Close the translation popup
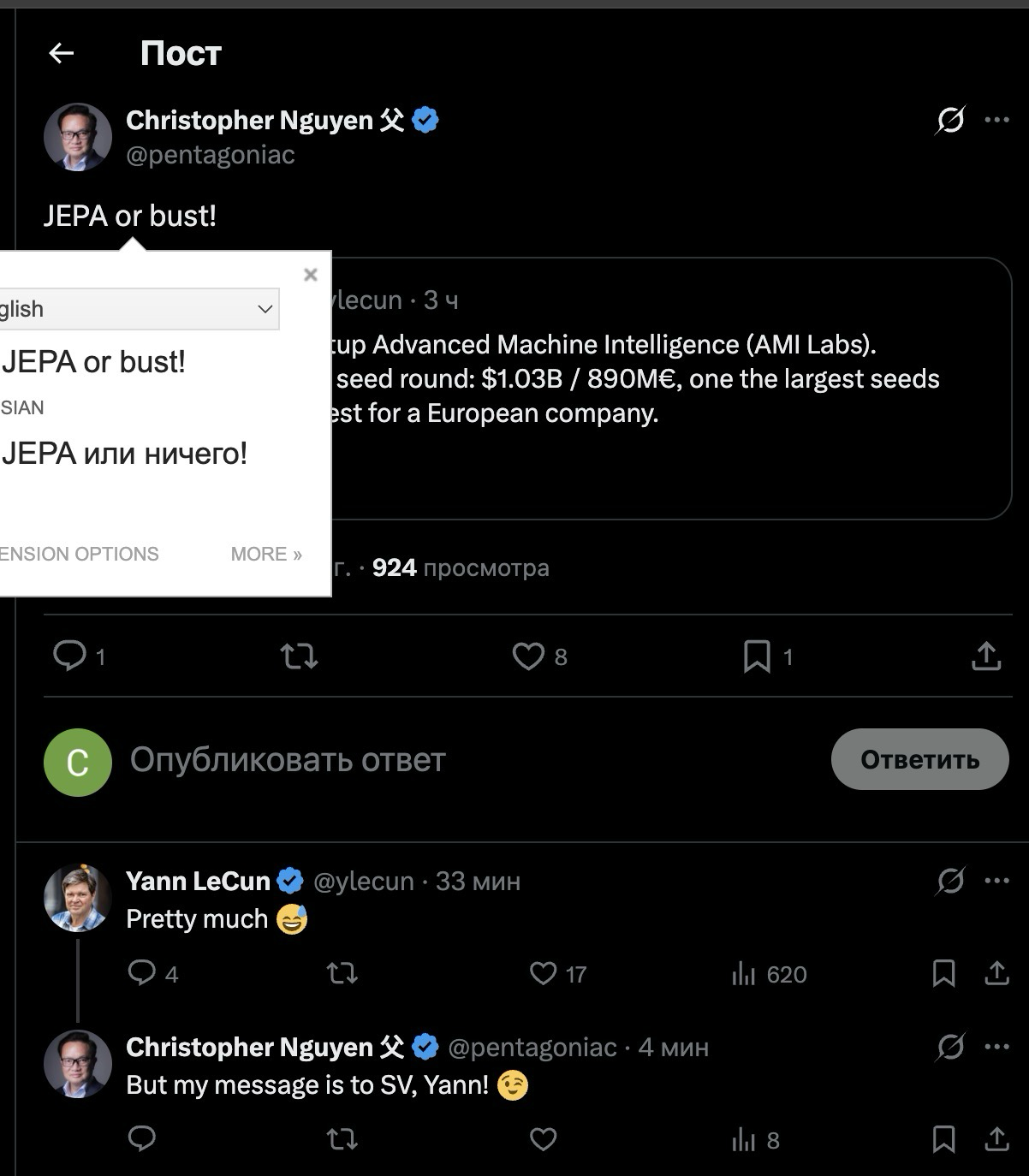 pyautogui.click(x=311, y=275)
